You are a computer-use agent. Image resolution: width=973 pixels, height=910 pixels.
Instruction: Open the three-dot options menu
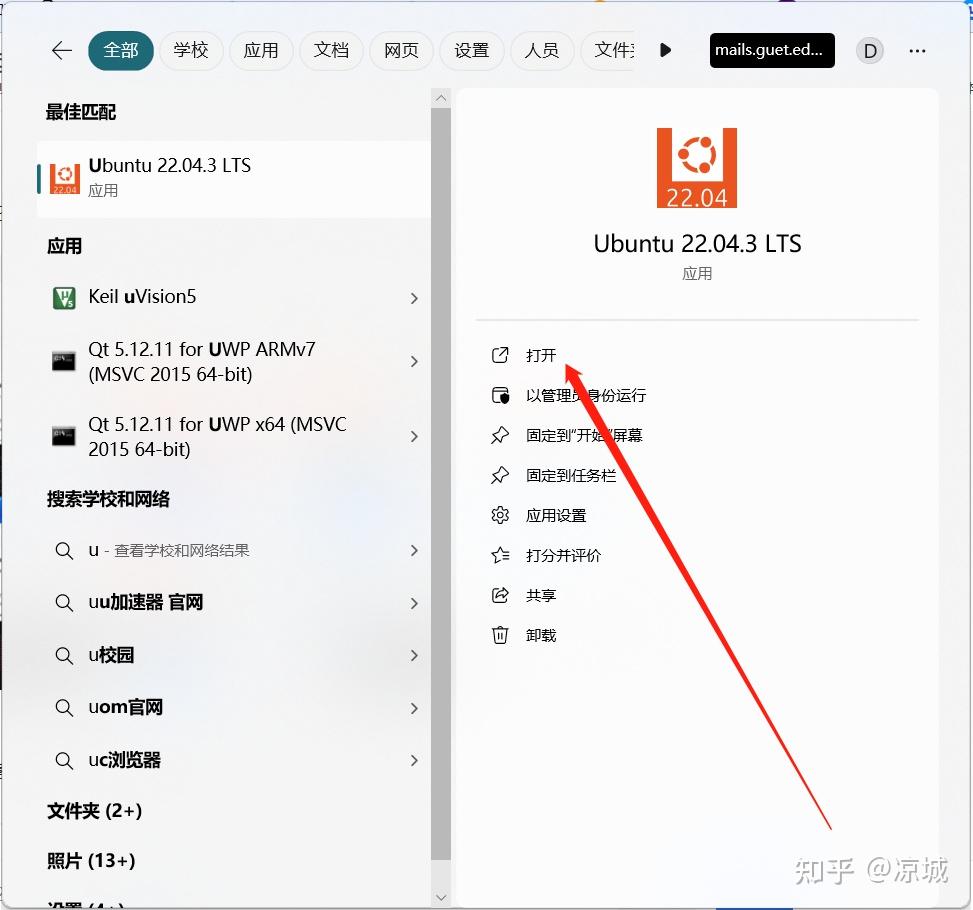[x=917, y=51]
